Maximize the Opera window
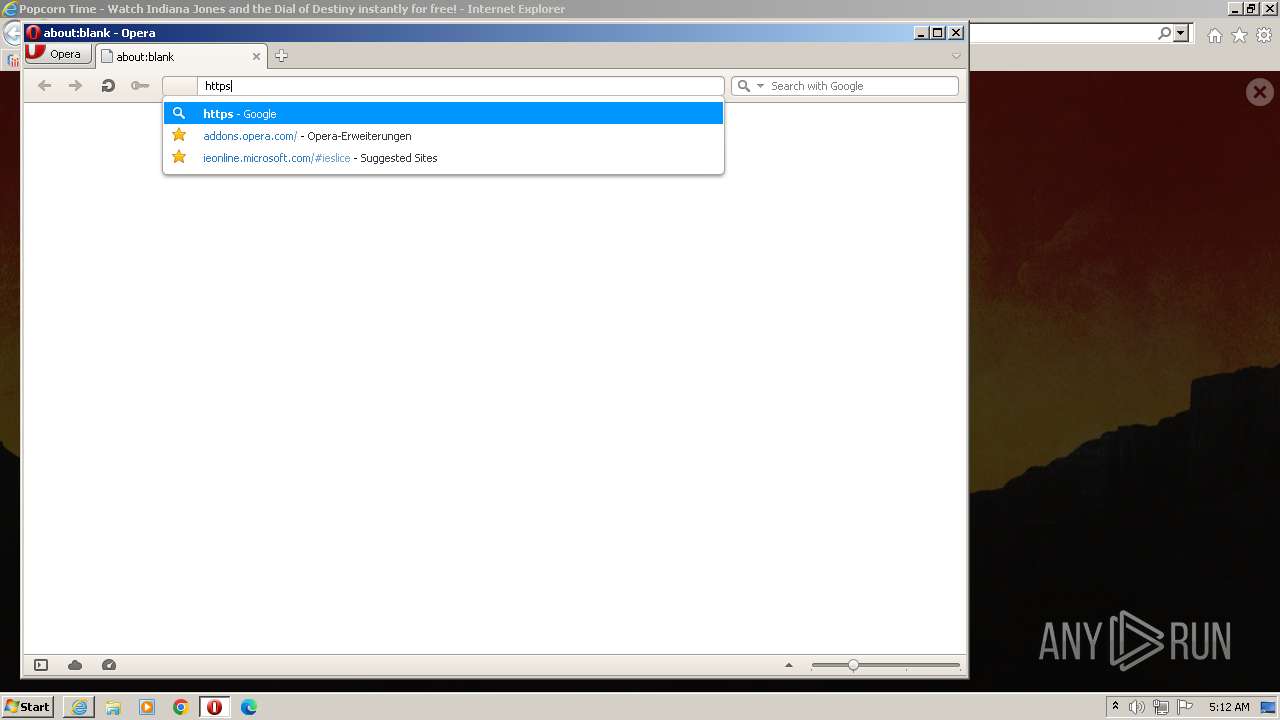The width and height of the screenshot is (1280, 720). click(938, 33)
